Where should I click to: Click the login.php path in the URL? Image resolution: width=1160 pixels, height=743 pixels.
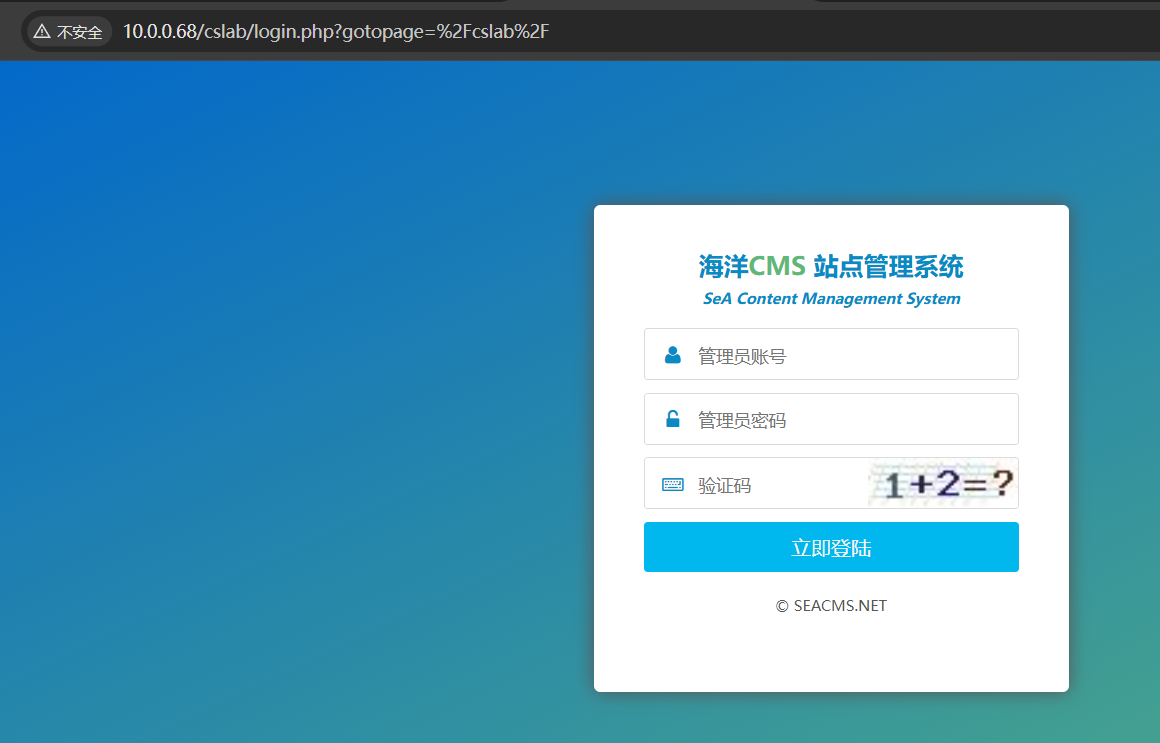tap(296, 32)
